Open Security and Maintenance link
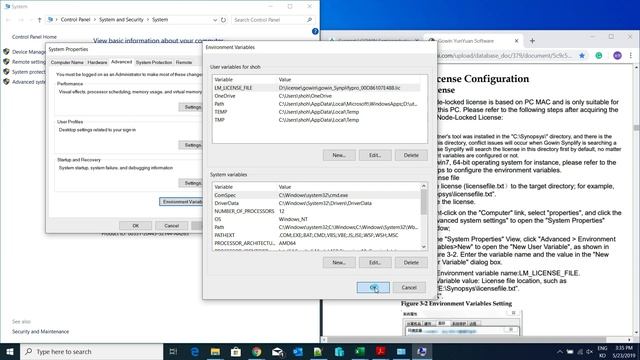This screenshot has height=360, width=640. tap(40, 331)
